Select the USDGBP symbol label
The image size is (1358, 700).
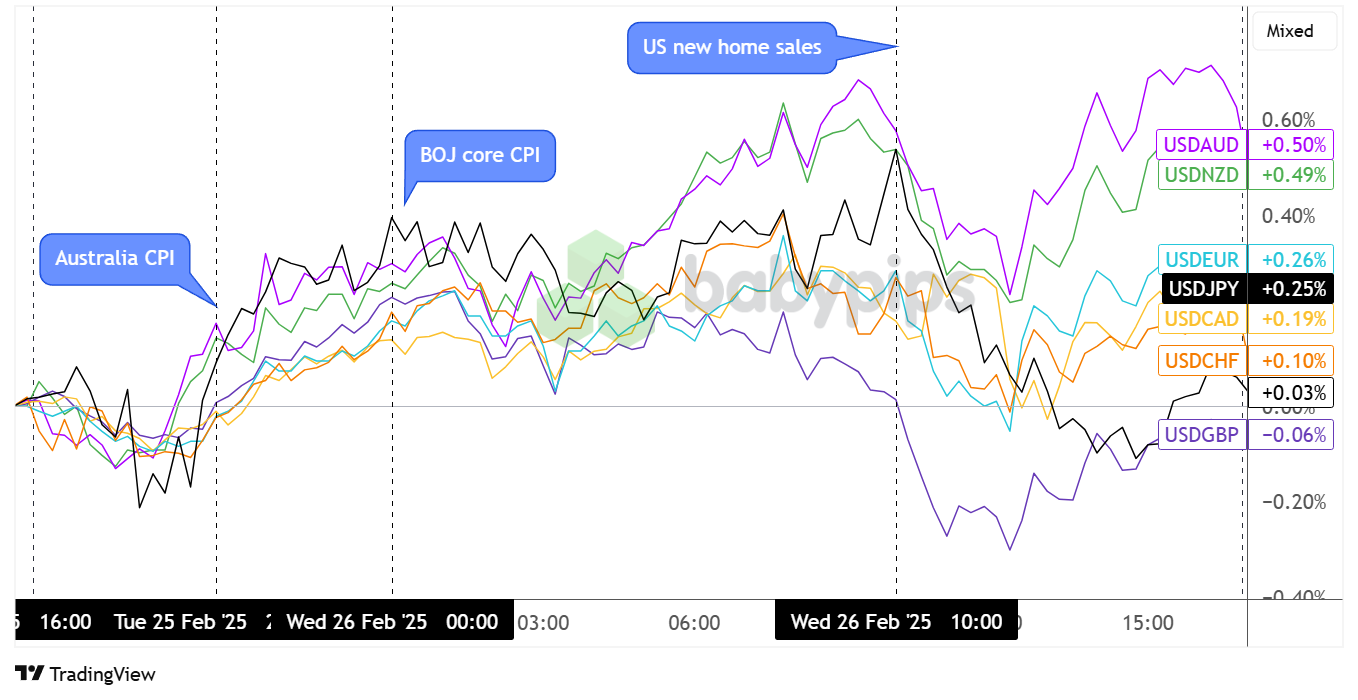(x=1200, y=434)
